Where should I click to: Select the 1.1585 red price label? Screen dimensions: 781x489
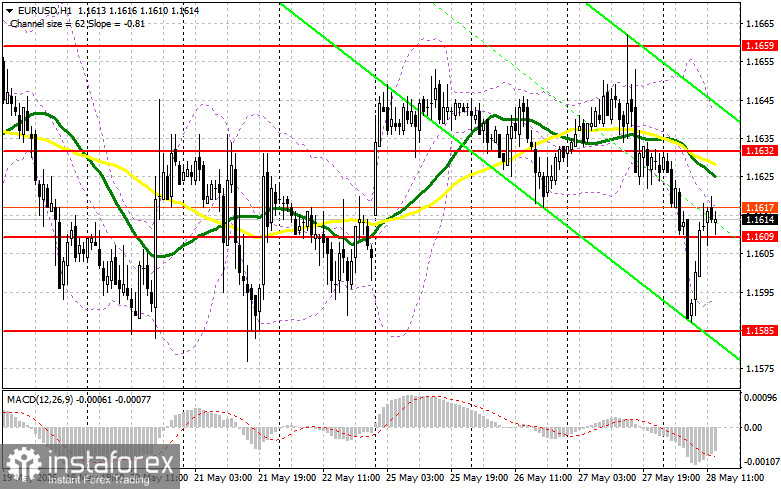pyautogui.click(x=760, y=331)
